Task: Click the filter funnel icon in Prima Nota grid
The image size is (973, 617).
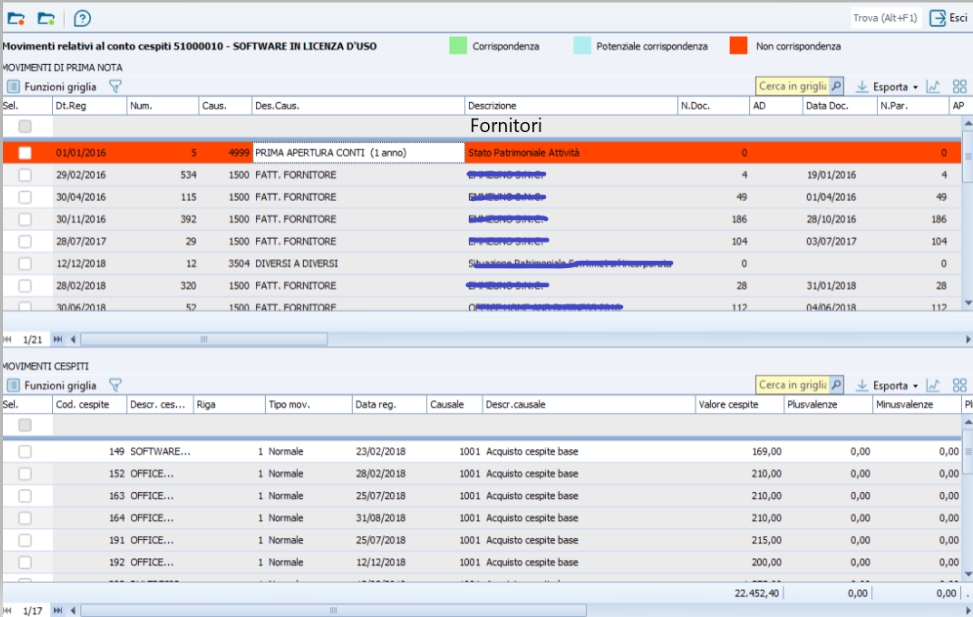Action: click(x=115, y=87)
